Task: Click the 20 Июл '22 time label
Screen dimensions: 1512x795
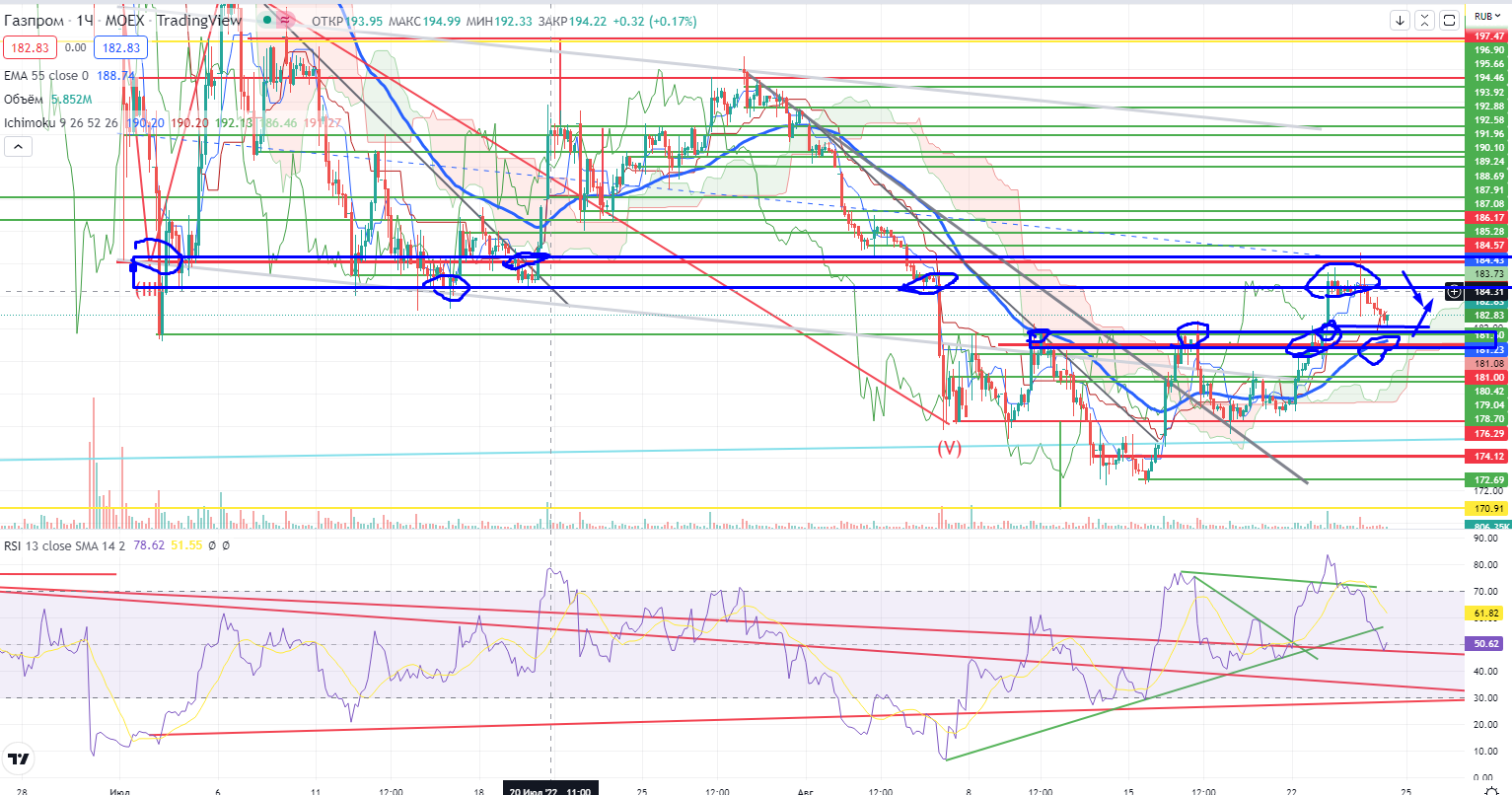Action: point(549,791)
